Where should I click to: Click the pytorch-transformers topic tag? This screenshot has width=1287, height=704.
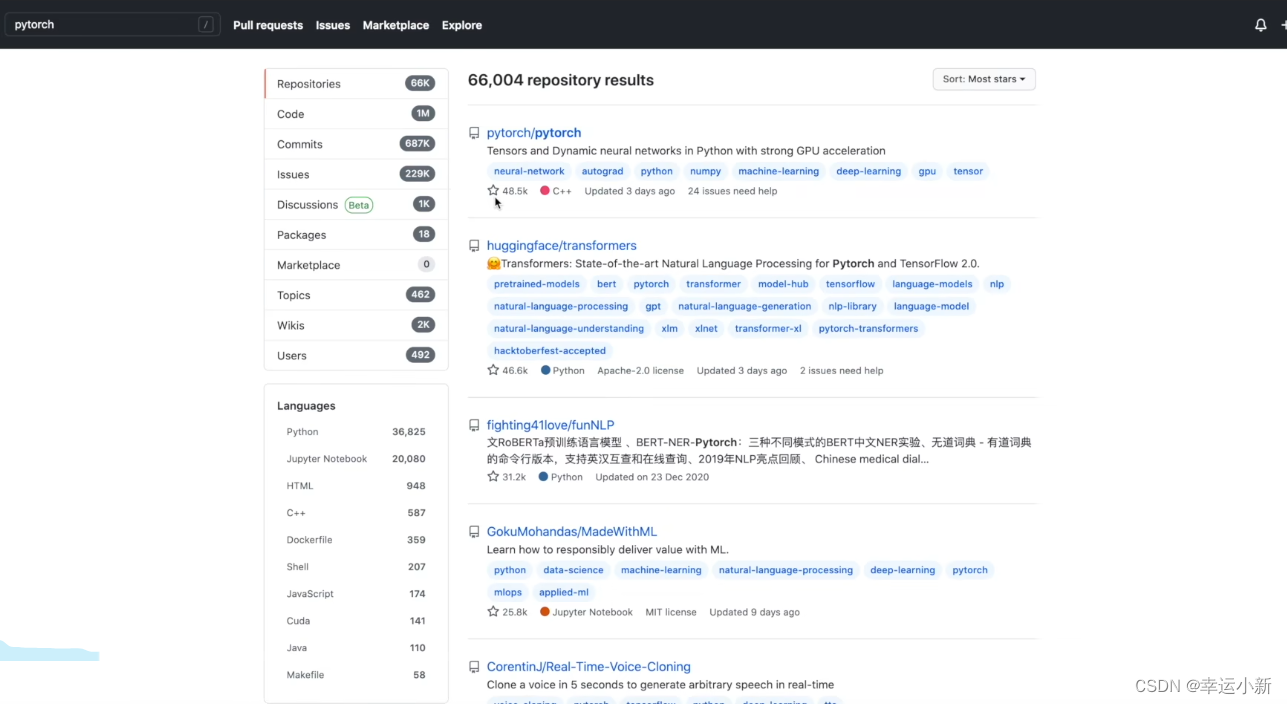pyautogui.click(x=868, y=329)
